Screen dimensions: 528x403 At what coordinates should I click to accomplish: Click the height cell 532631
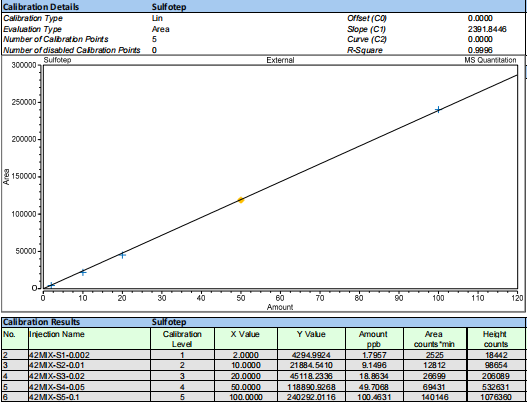pos(495,387)
